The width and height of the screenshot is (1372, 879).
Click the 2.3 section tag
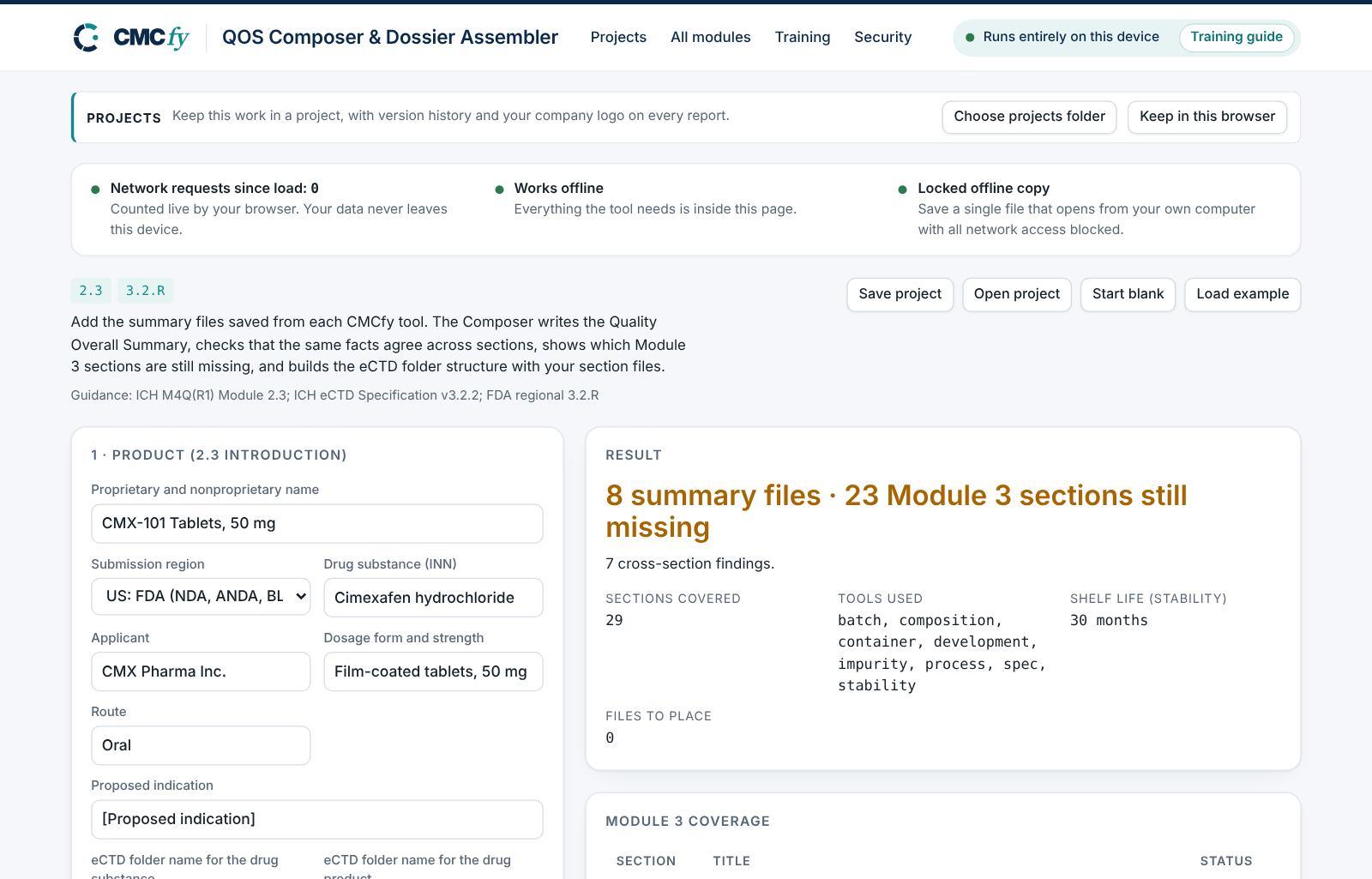91,291
